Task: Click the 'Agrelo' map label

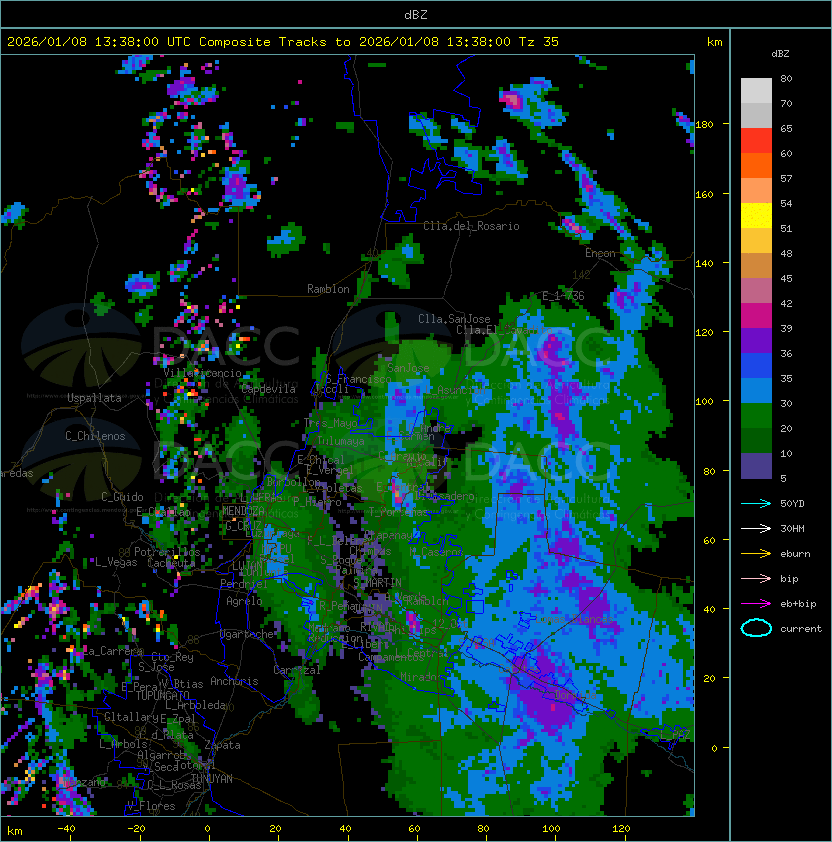Action: coord(244,601)
